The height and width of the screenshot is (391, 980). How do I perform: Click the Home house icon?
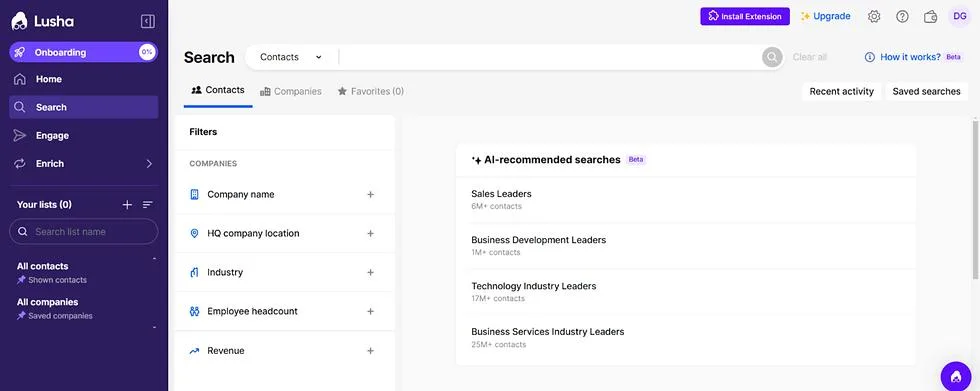point(20,79)
